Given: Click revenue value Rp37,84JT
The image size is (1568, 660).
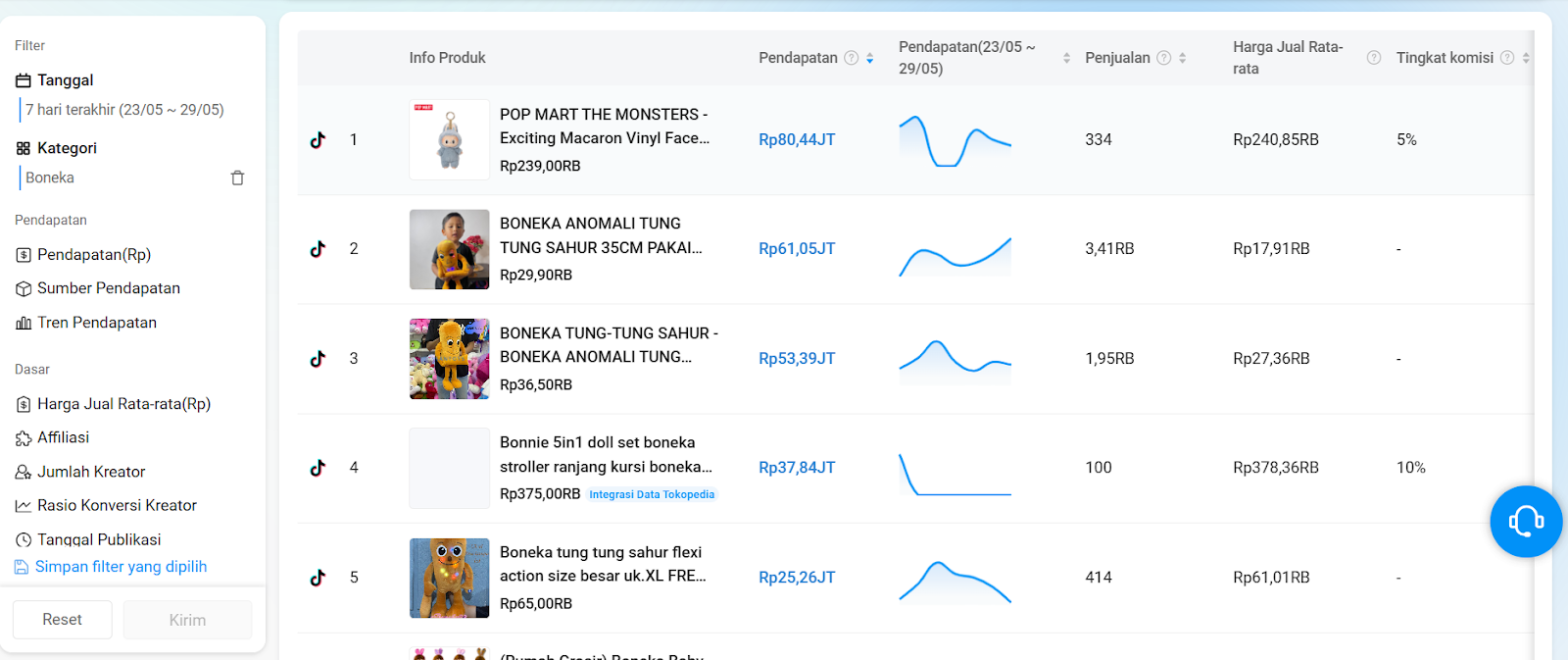Looking at the screenshot, I should coord(797,468).
